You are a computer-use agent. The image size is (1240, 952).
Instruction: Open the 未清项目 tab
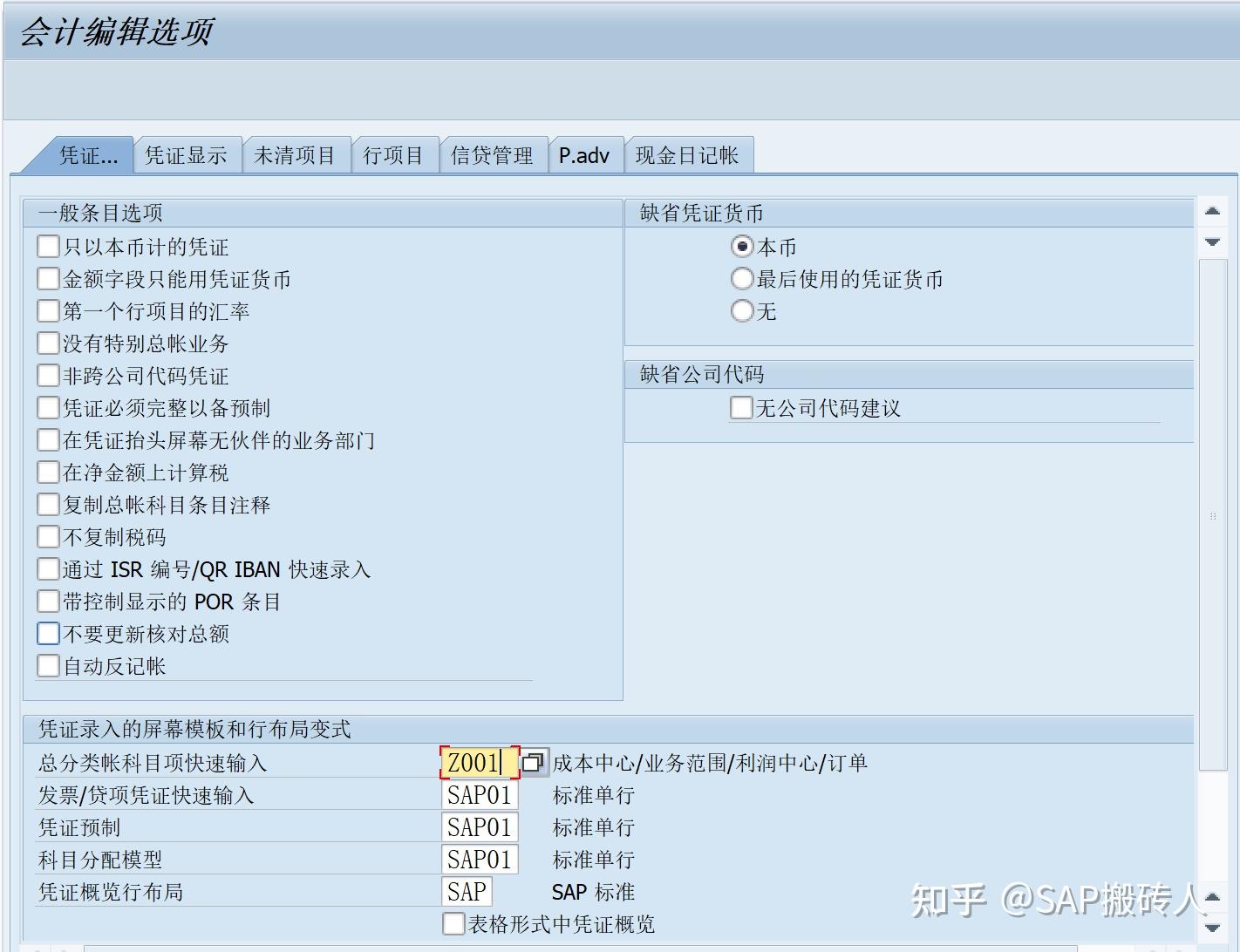296,155
